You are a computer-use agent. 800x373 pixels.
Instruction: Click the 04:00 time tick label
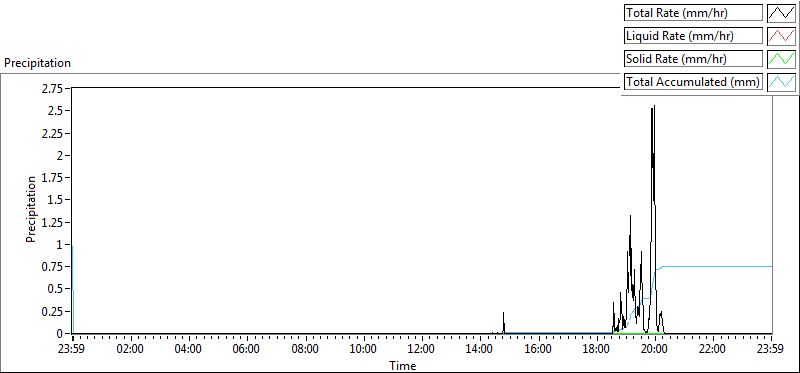(x=189, y=350)
